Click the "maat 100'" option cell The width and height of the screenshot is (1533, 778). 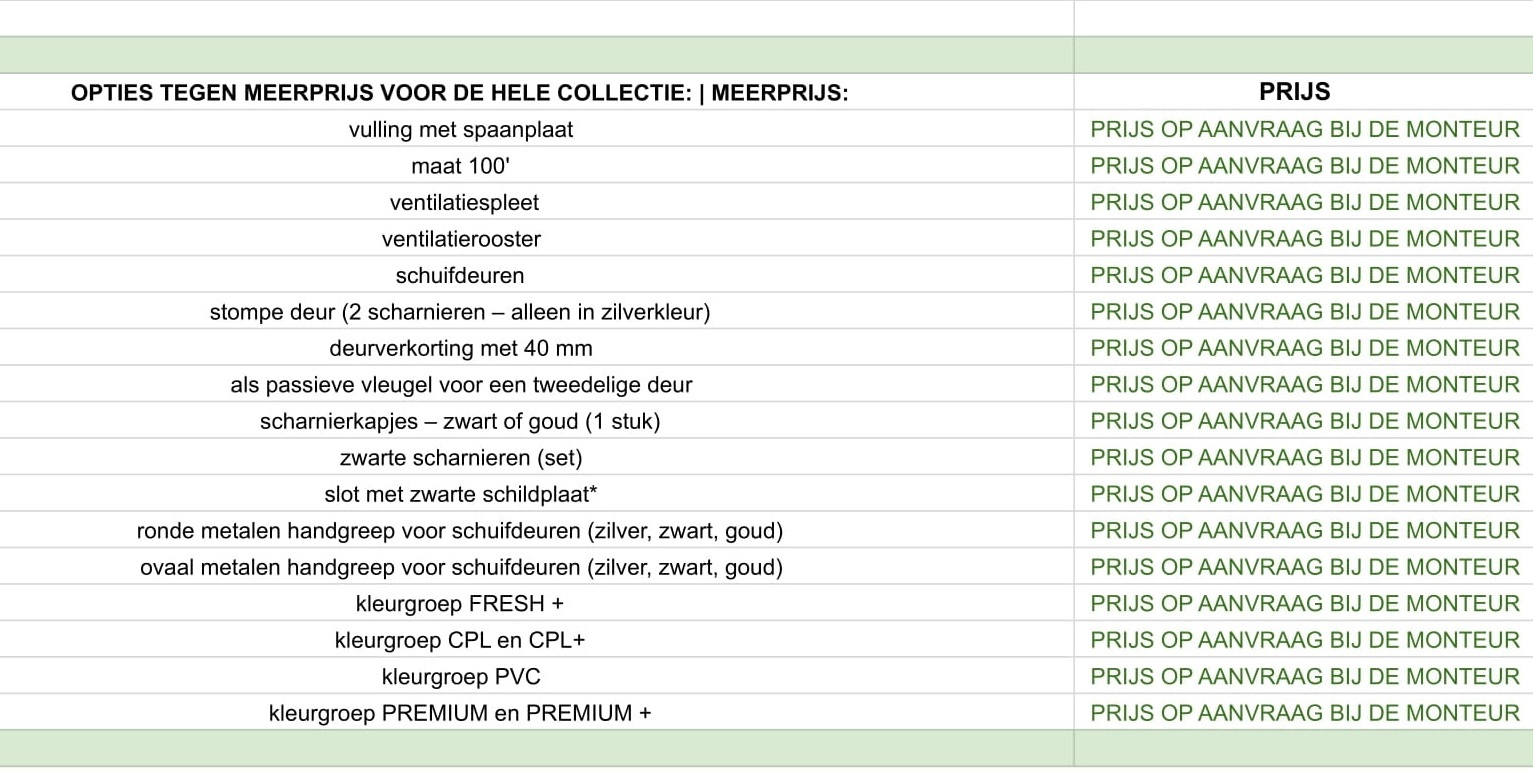tap(460, 166)
